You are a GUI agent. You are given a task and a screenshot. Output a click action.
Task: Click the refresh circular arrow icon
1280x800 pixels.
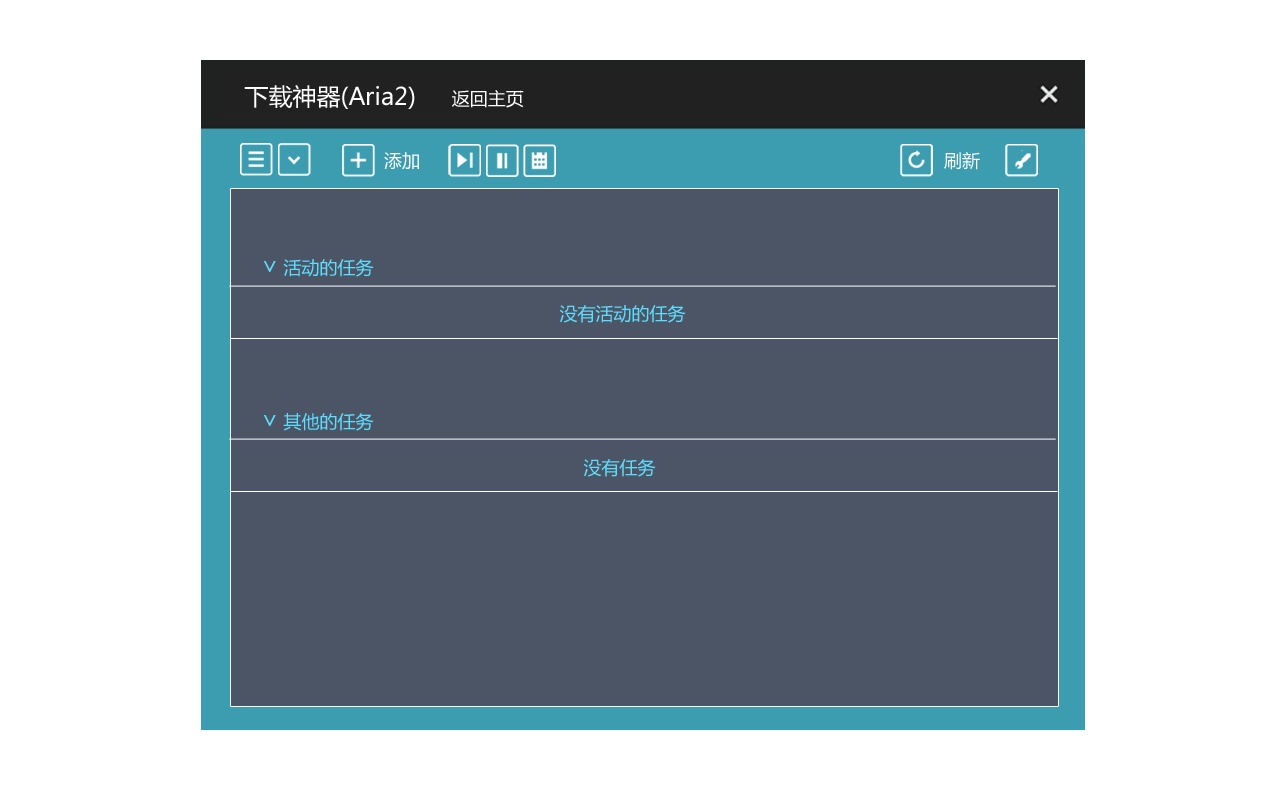[916, 160]
